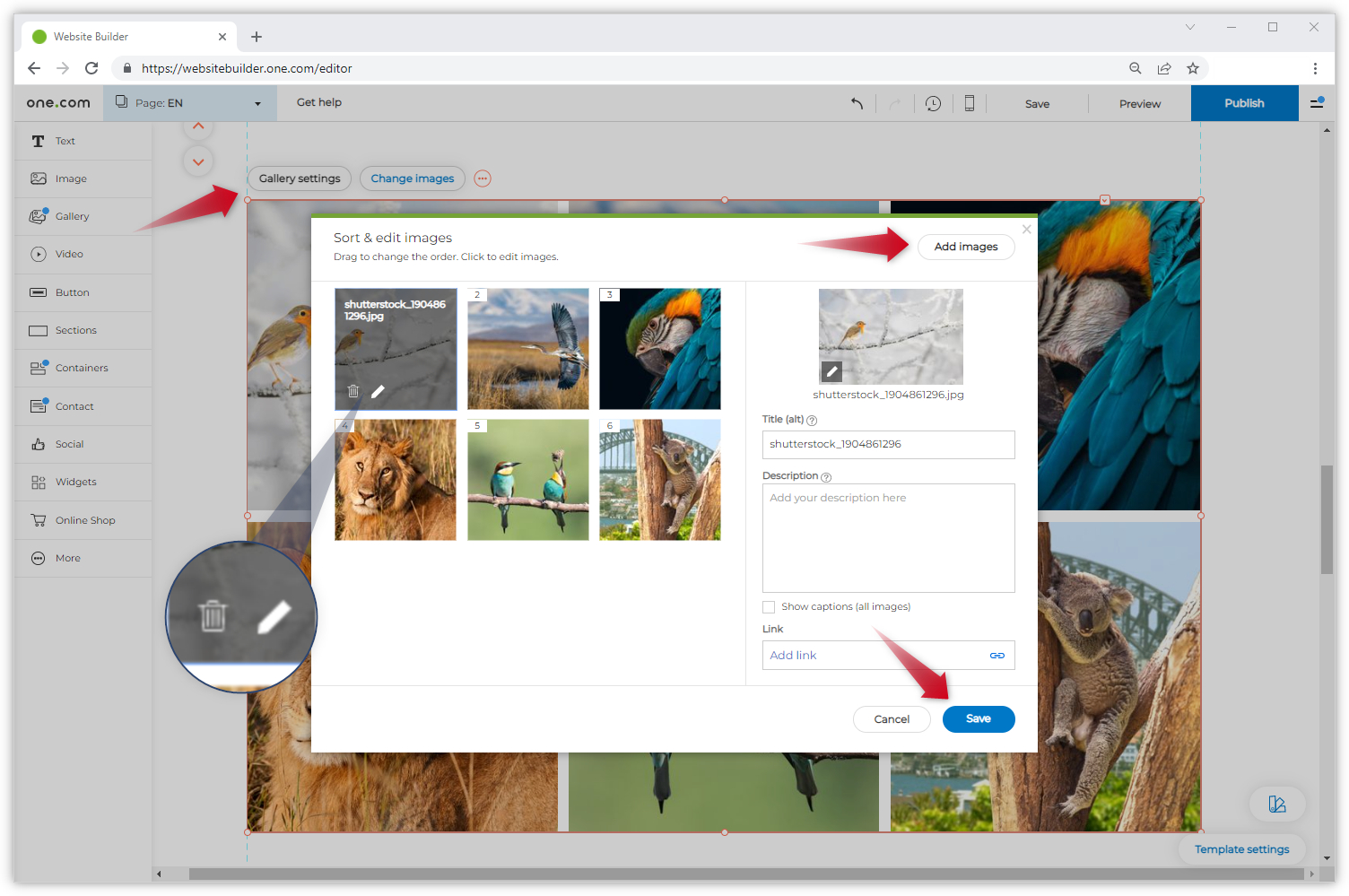Click the edit pencil on preview image
The width and height of the screenshot is (1349, 896).
[831, 371]
